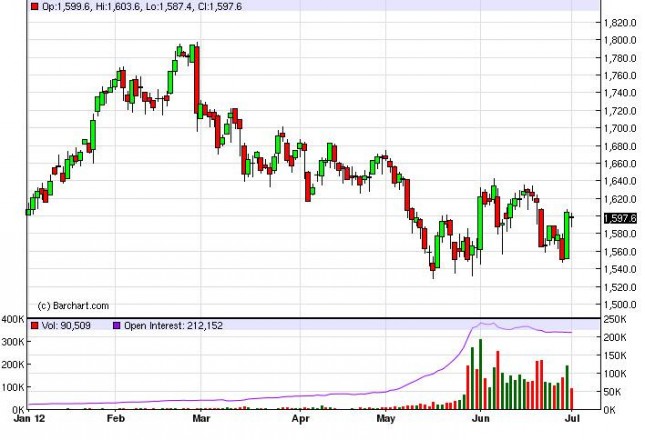The image size is (645, 440).
Task: Click the 'Mar' date axis label
Action: [201, 419]
